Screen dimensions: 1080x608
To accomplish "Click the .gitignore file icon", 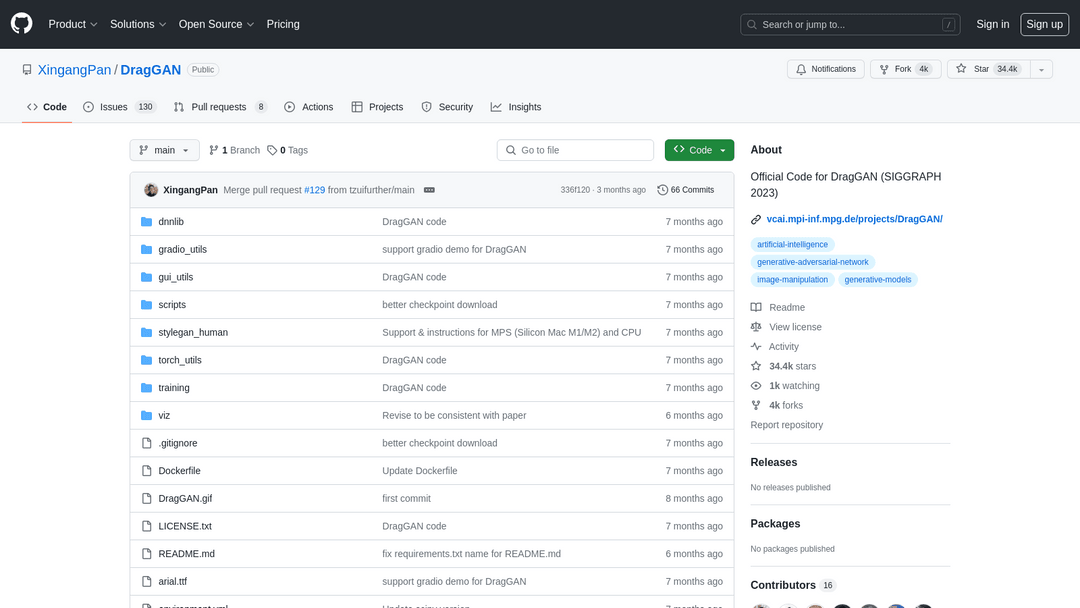I will coord(146,443).
